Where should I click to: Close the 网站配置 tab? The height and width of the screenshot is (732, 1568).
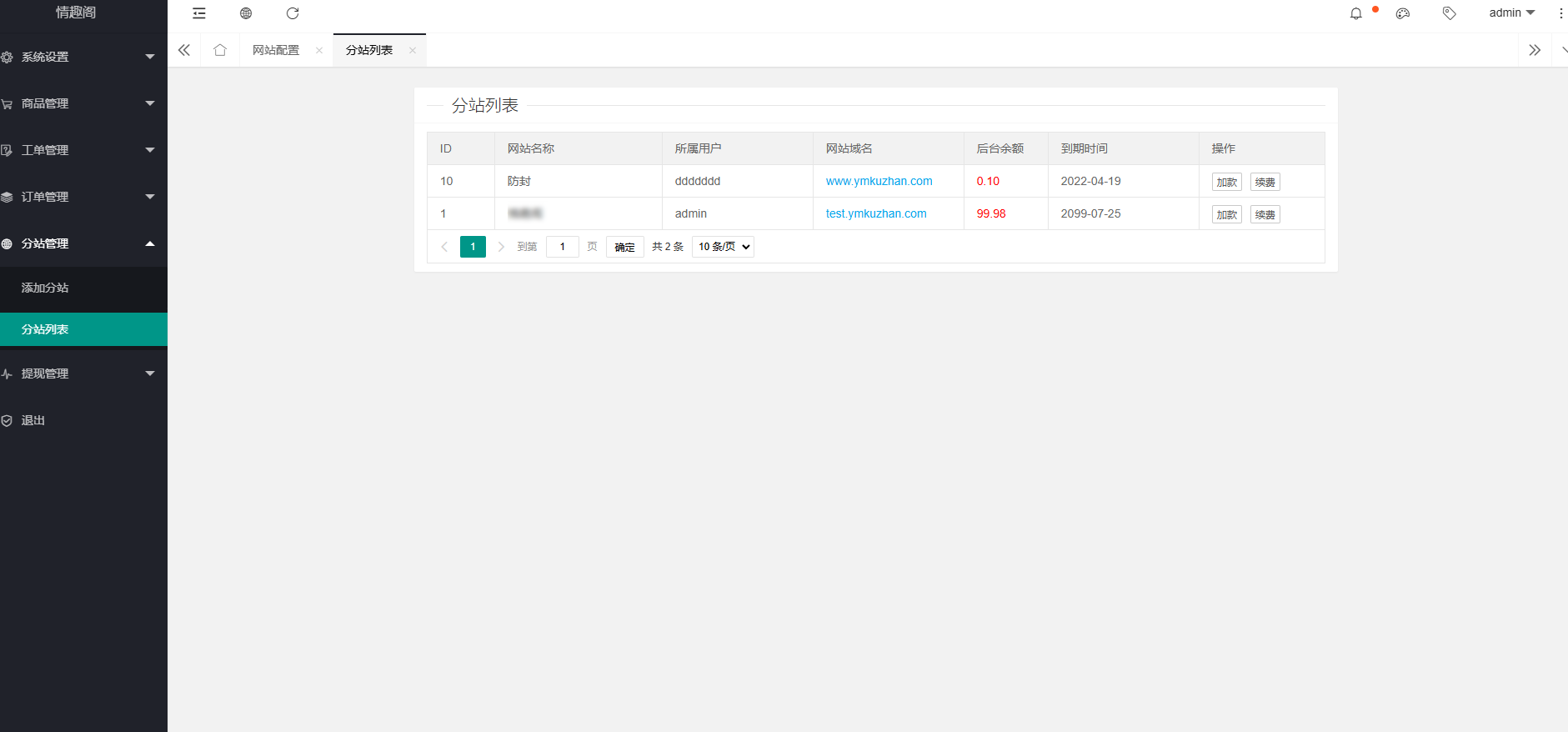pos(319,50)
